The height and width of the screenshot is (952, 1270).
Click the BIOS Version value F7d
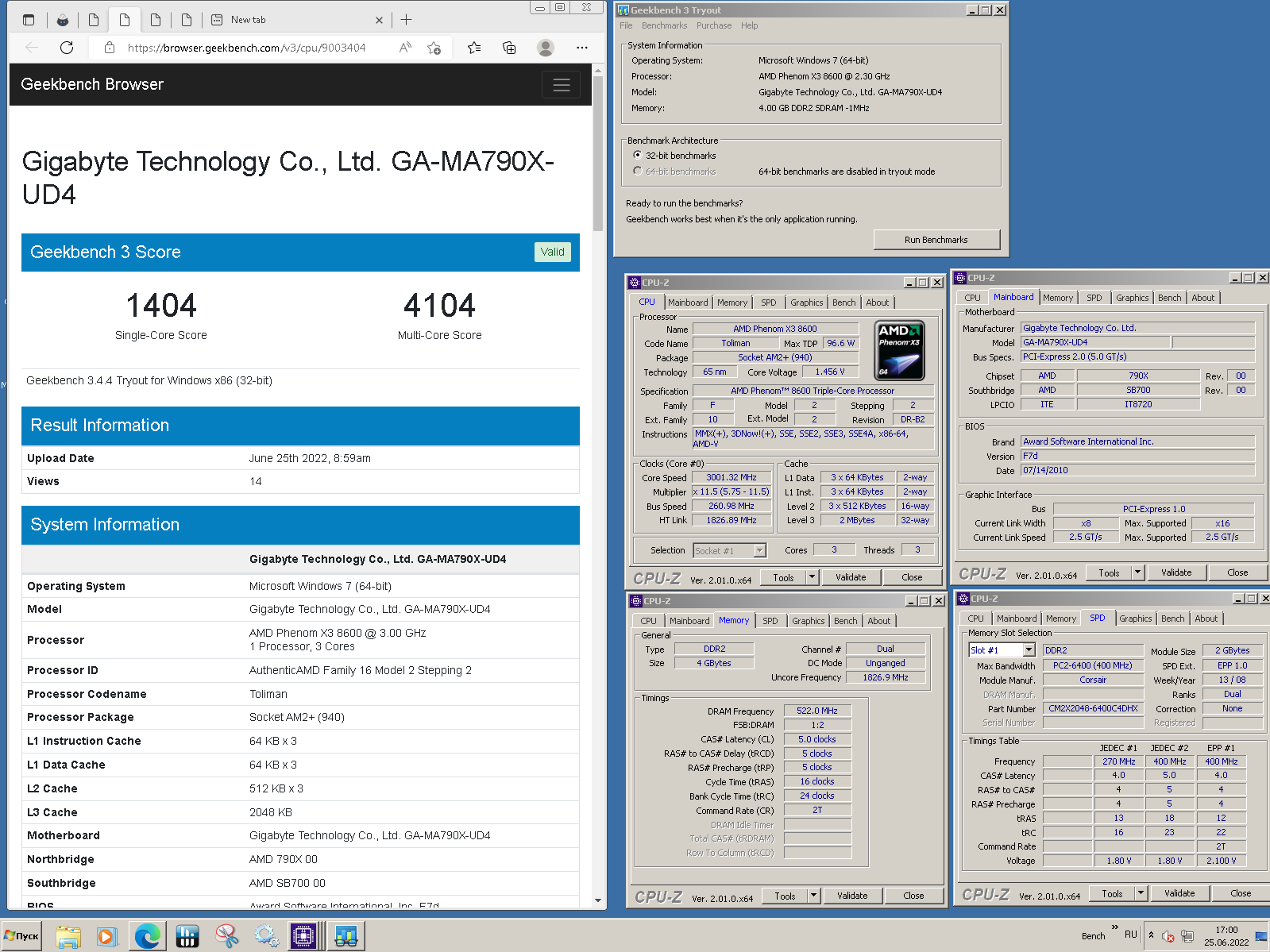point(1137,456)
